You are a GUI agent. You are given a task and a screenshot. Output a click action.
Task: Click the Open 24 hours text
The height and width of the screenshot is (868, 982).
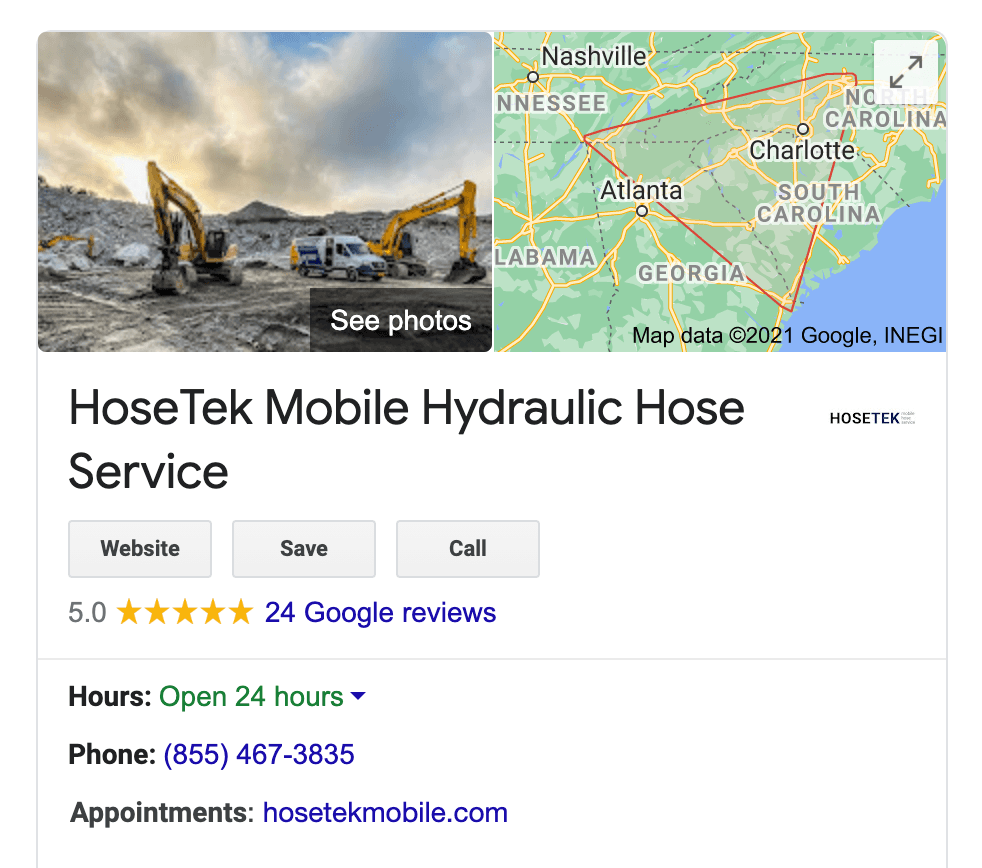click(x=251, y=696)
